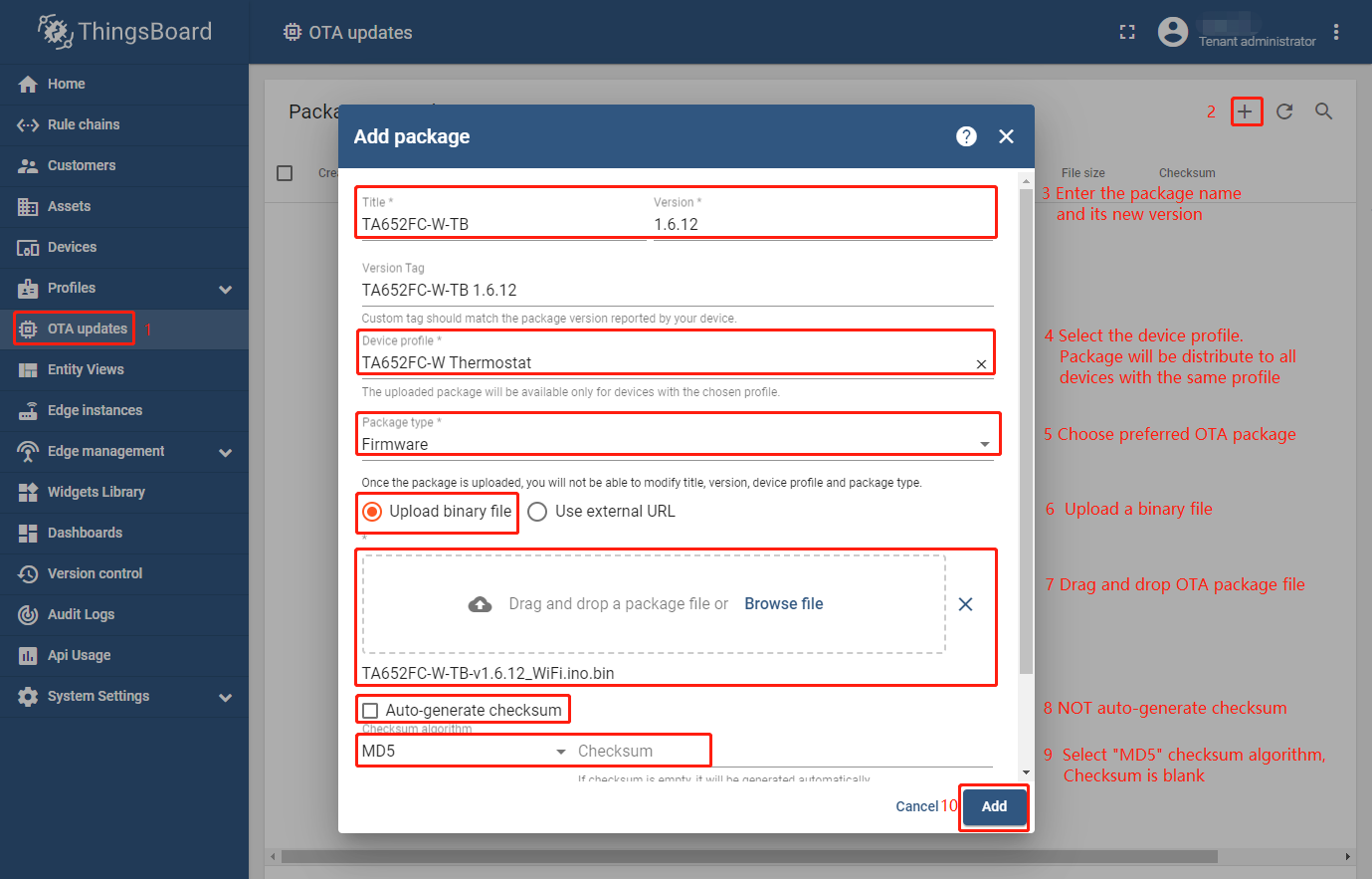Click the cloud upload icon
This screenshot has height=879, width=1372.
(481, 604)
